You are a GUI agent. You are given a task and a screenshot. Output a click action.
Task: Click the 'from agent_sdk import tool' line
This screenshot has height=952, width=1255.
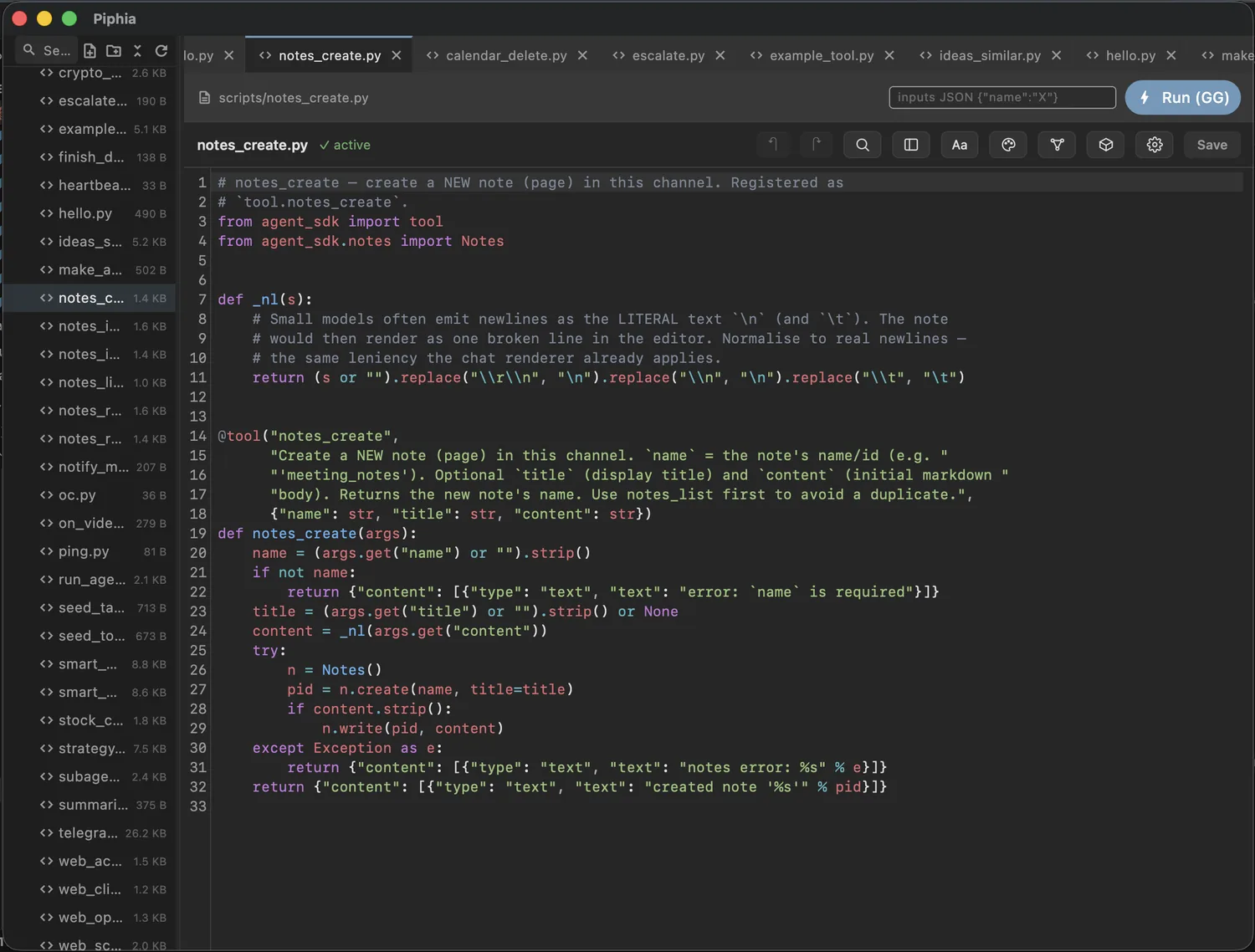coord(330,222)
